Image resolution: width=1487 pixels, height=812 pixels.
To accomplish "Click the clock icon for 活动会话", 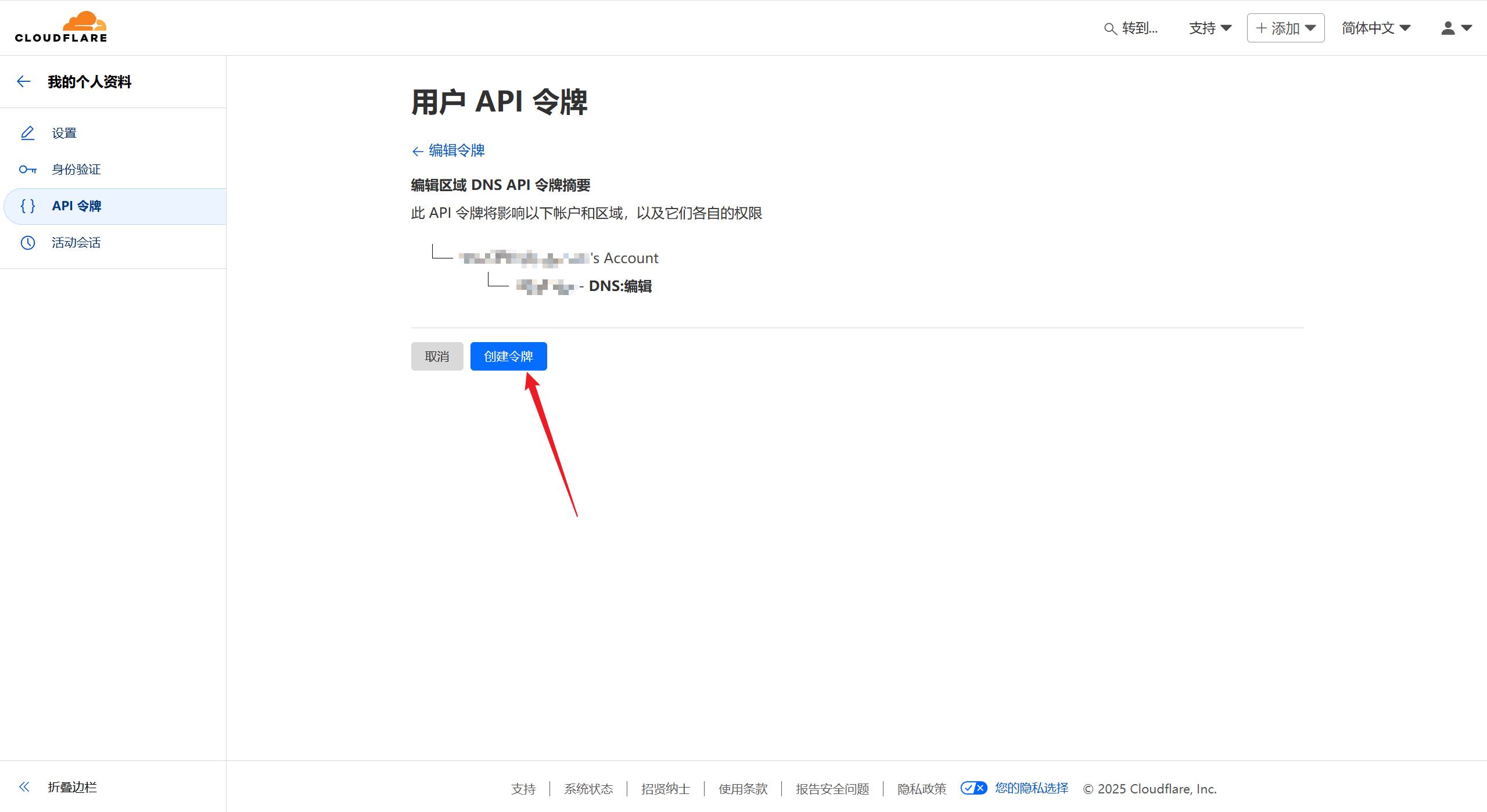I will 27,243.
